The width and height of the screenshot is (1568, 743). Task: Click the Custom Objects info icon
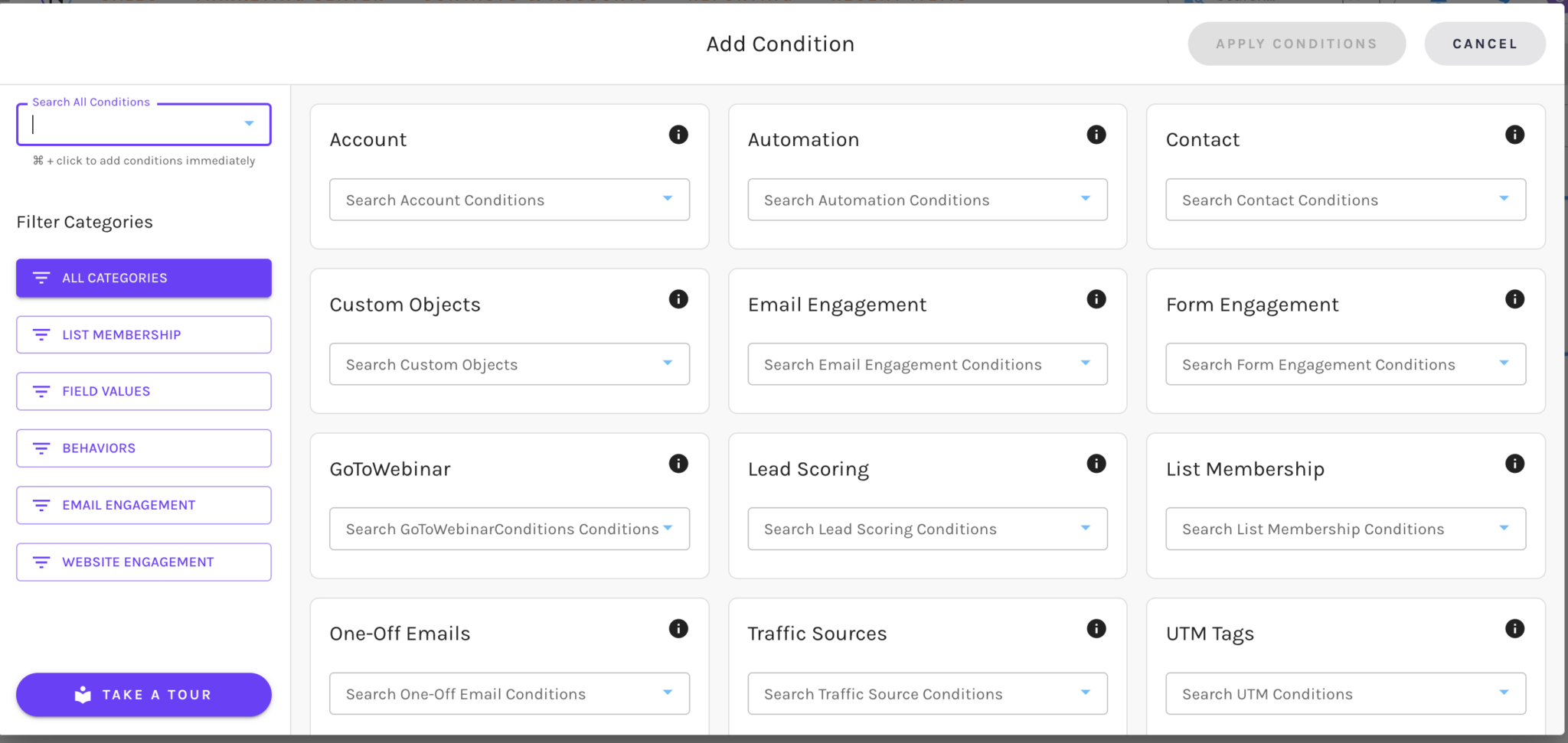(x=678, y=299)
